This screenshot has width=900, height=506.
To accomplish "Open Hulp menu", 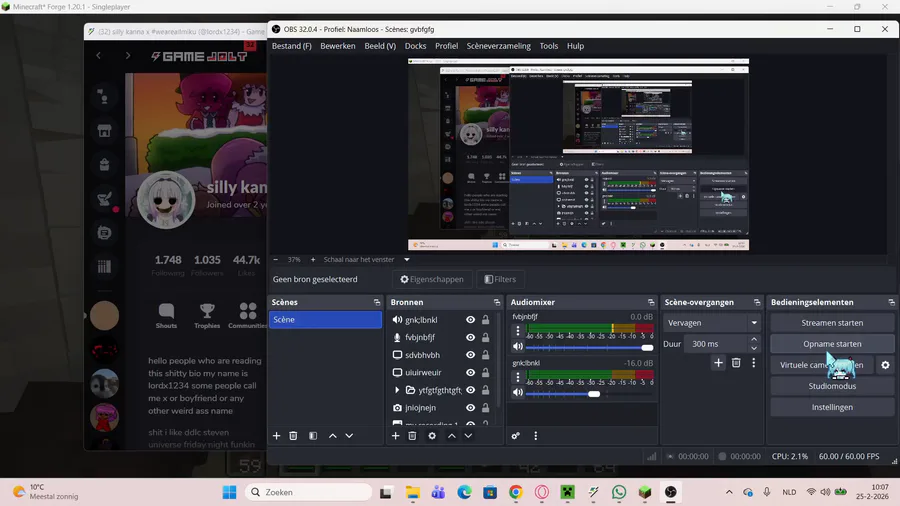I will tap(575, 46).
